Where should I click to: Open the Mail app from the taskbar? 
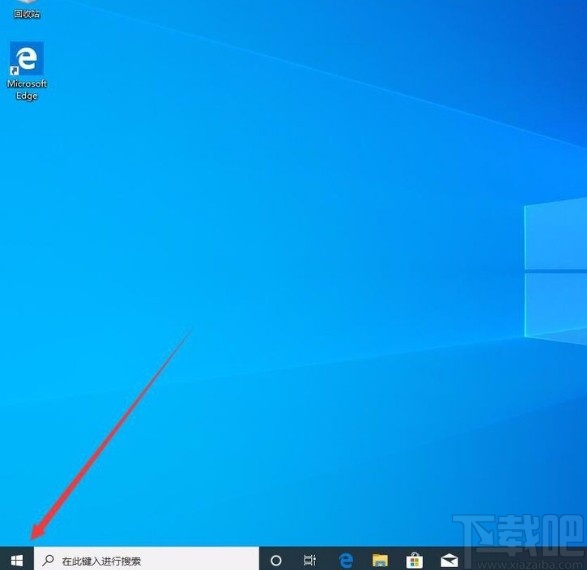[x=449, y=561]
